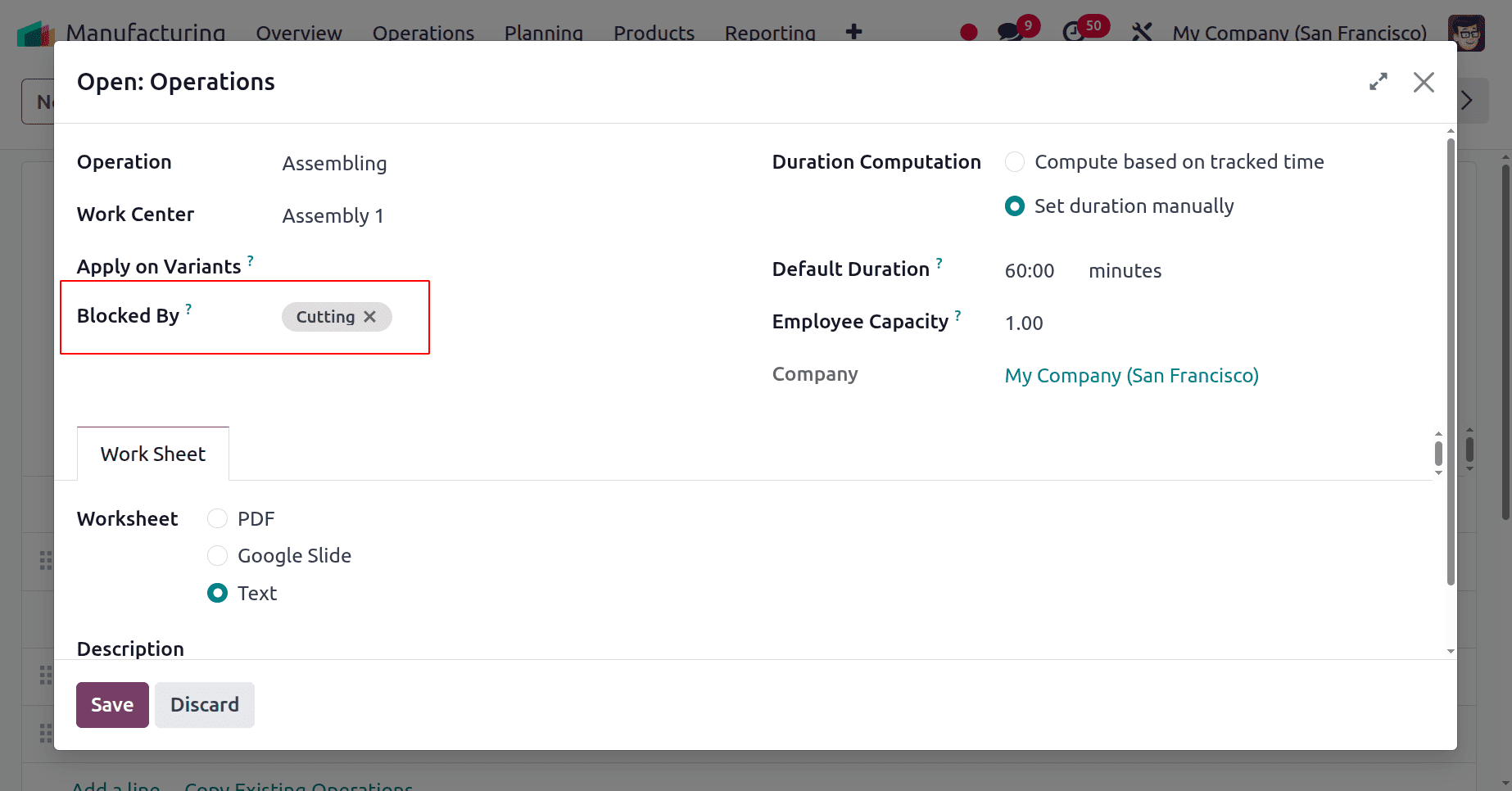
Task: Open the Products menu
Action: click(x=654, y=33)
